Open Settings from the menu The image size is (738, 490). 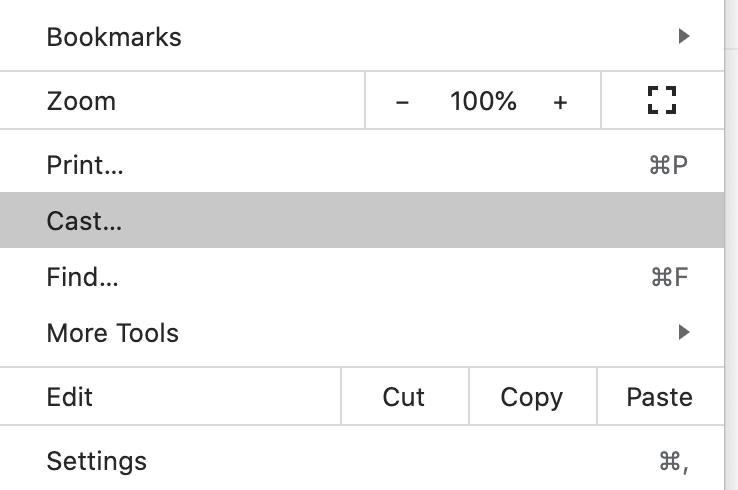pos(97,460)
